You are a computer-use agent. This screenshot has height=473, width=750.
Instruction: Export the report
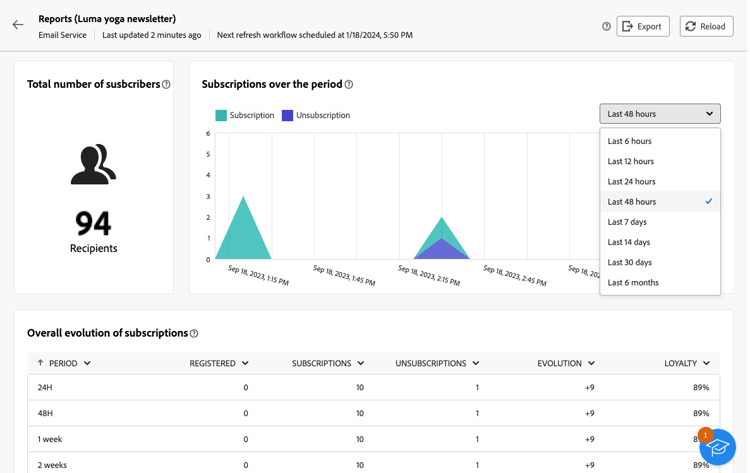point(642,26)
